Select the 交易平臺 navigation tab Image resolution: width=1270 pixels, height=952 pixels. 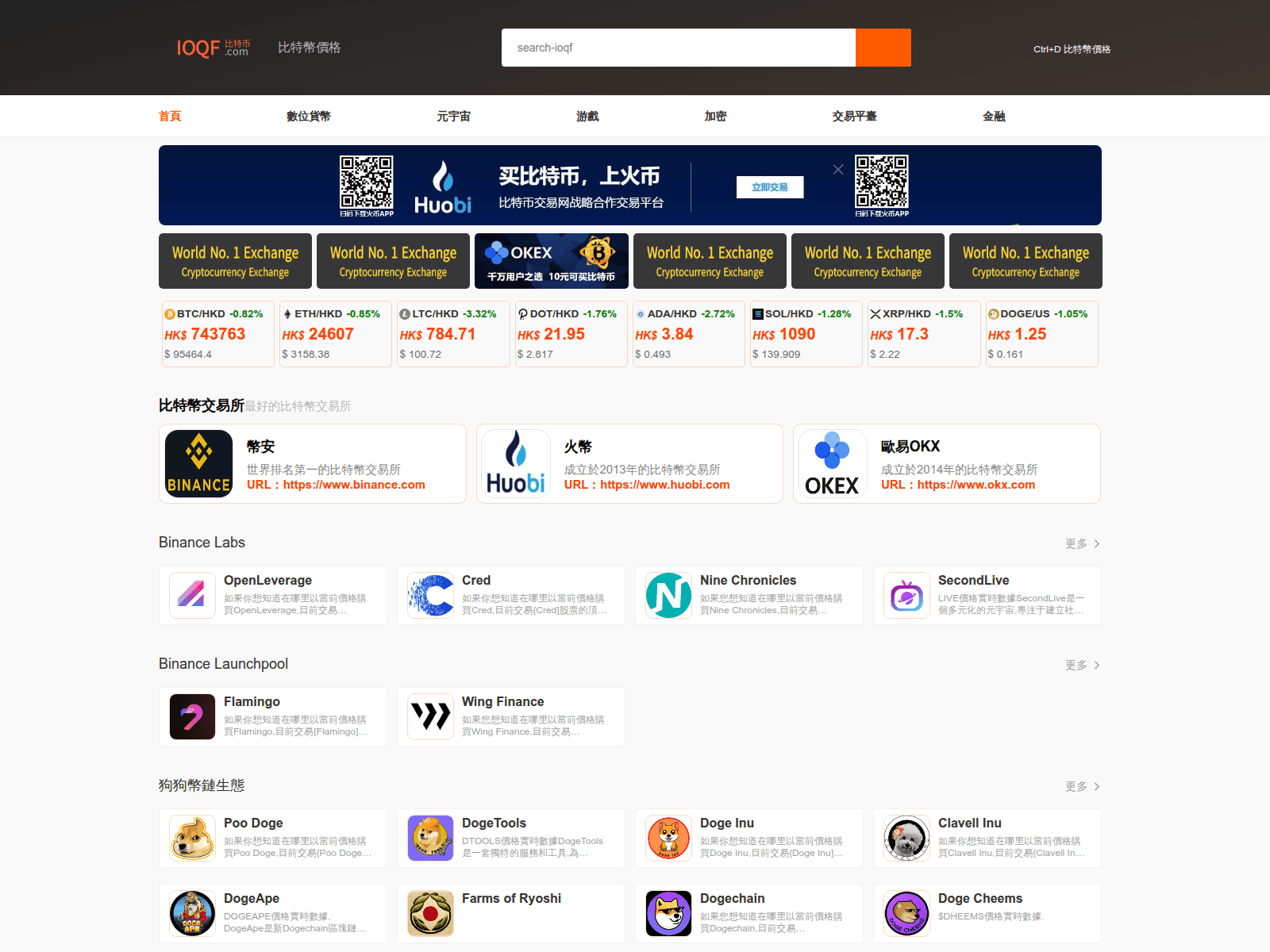(854, 116)
